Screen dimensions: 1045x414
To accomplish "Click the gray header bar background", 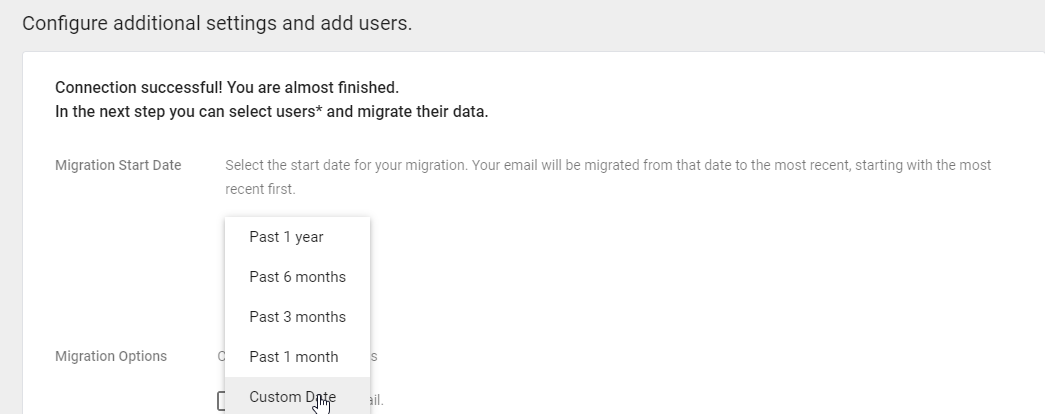I will click(700, 24).
